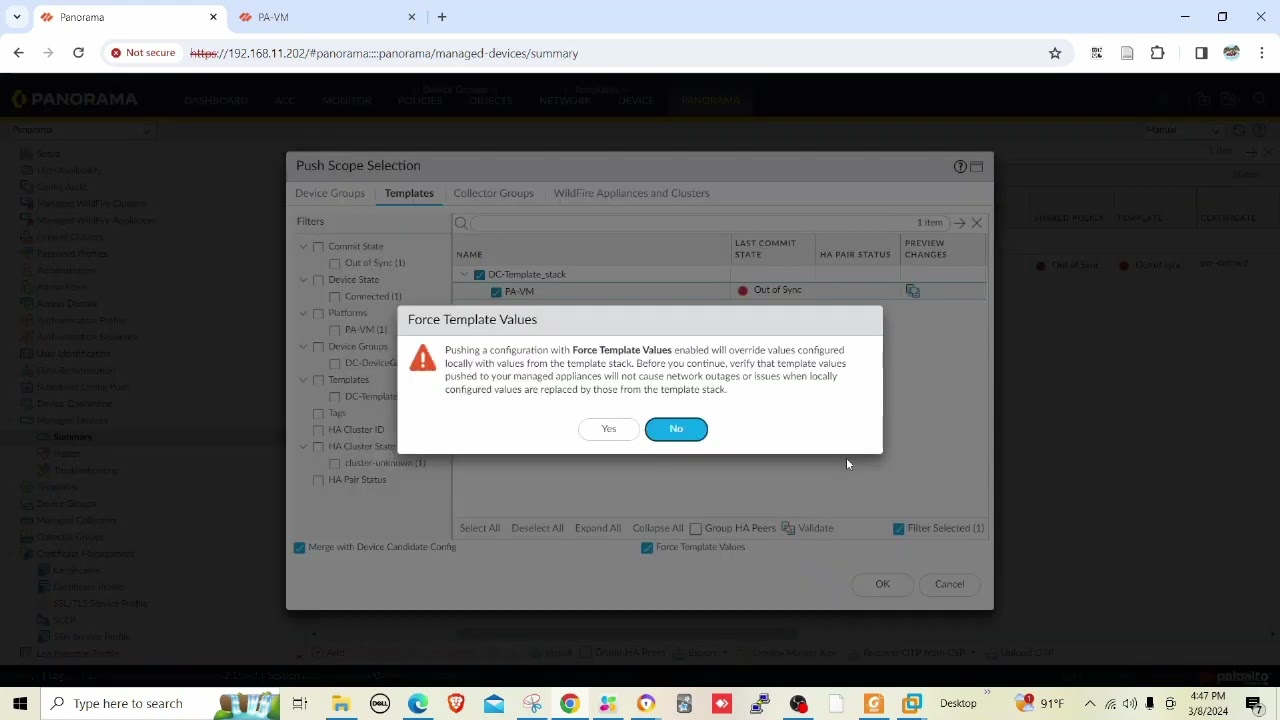Collapse the Device Groups filter group
Screen dimensions: 1280x720
tap(303, 347)
